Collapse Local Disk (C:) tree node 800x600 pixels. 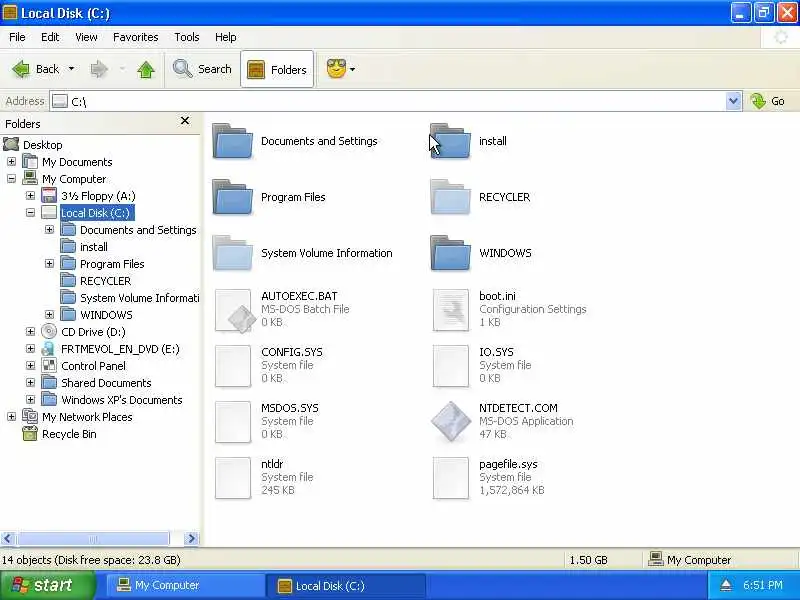[x=30, y=213]
